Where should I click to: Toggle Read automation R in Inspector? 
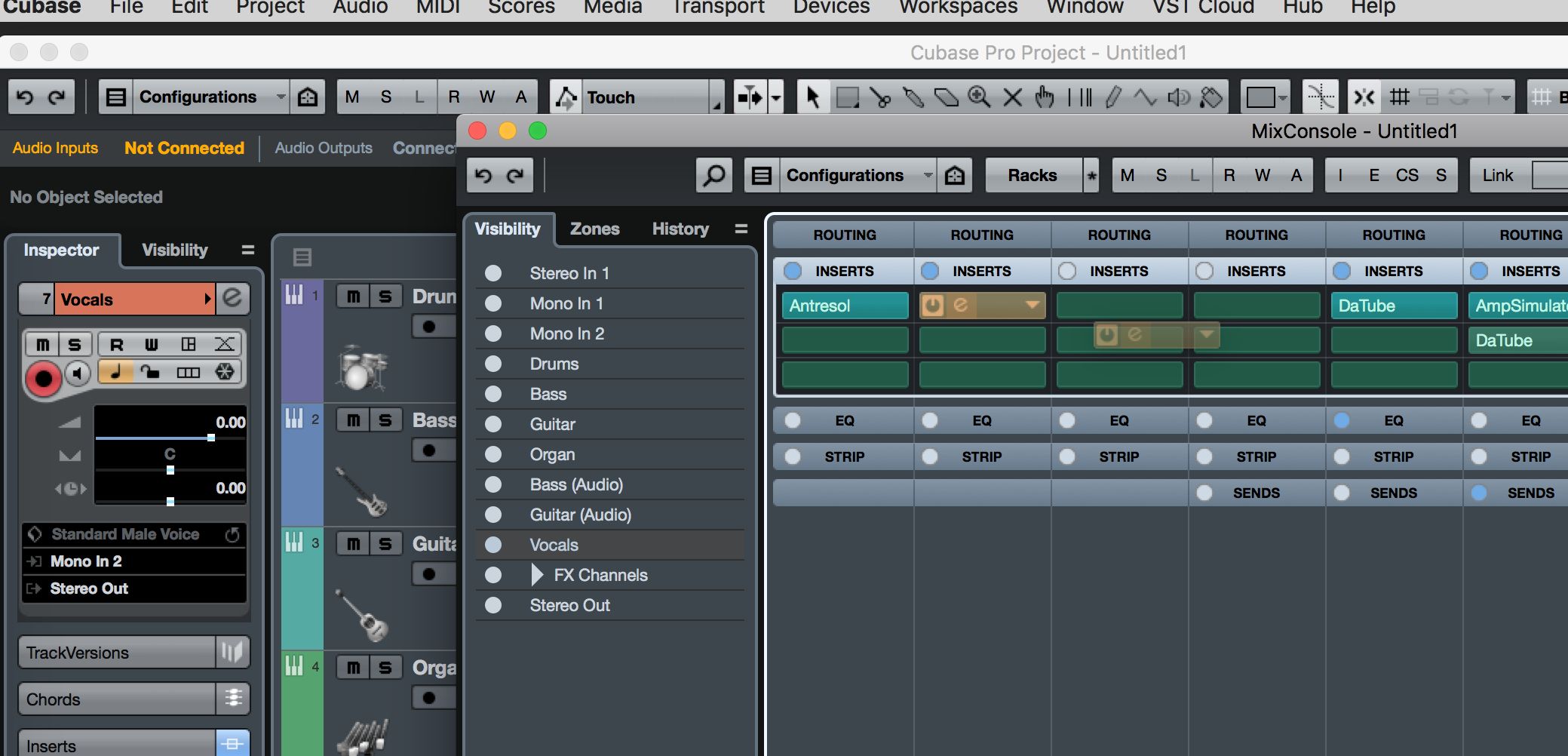116,345
